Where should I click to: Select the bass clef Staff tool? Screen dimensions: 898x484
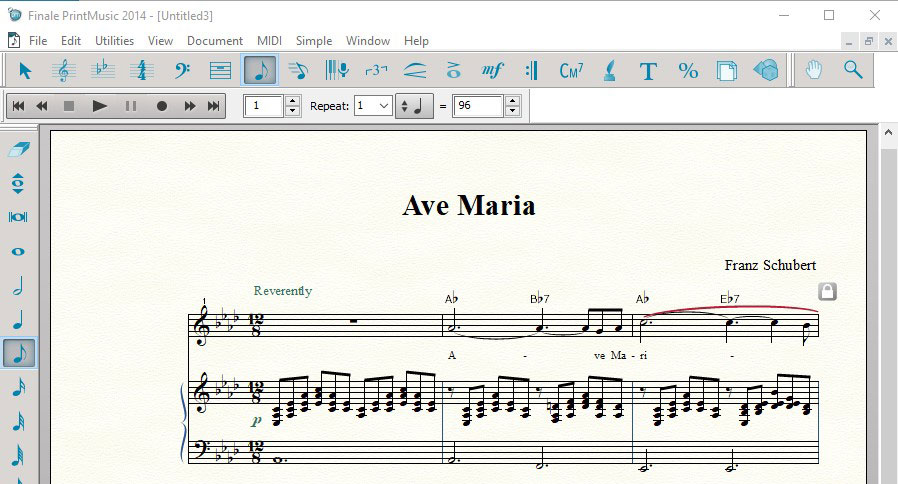[182, 70]
